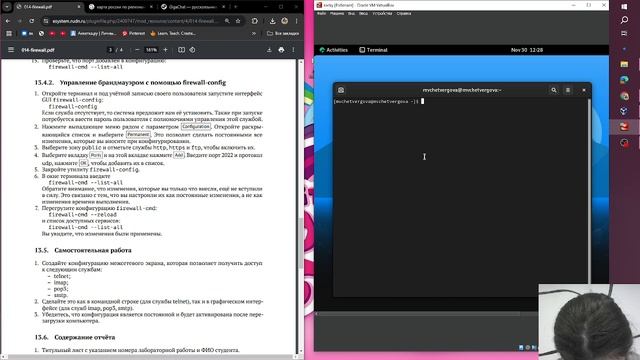640x360 pixels.
Task: Open File Explorer from the taskbar
Action: [x=624, y=64]
